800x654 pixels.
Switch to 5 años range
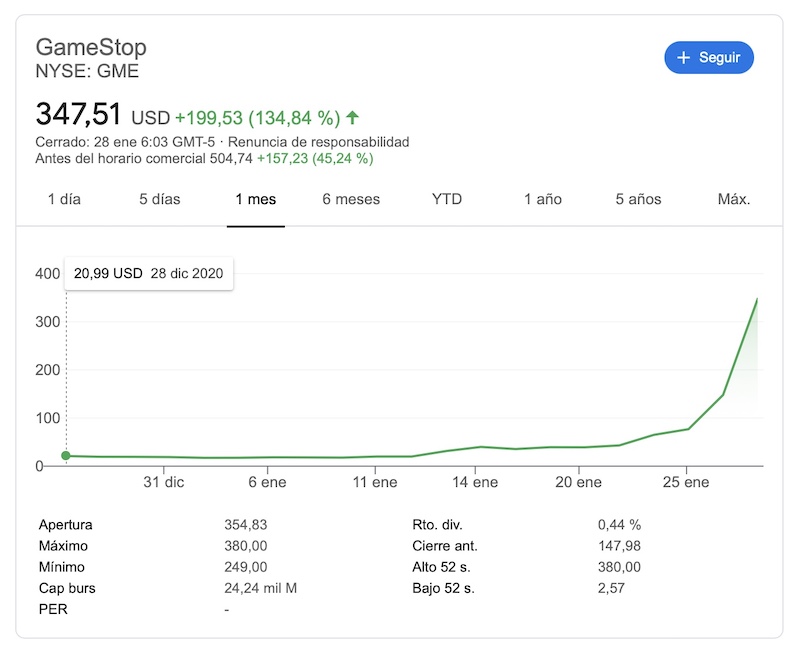[639, 199]
